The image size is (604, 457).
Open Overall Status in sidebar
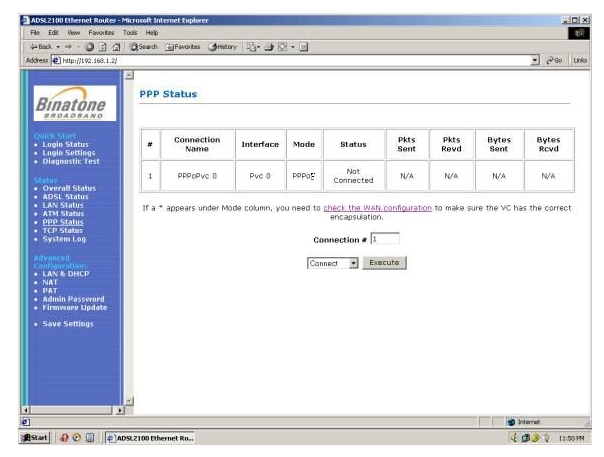click(69, 188)
